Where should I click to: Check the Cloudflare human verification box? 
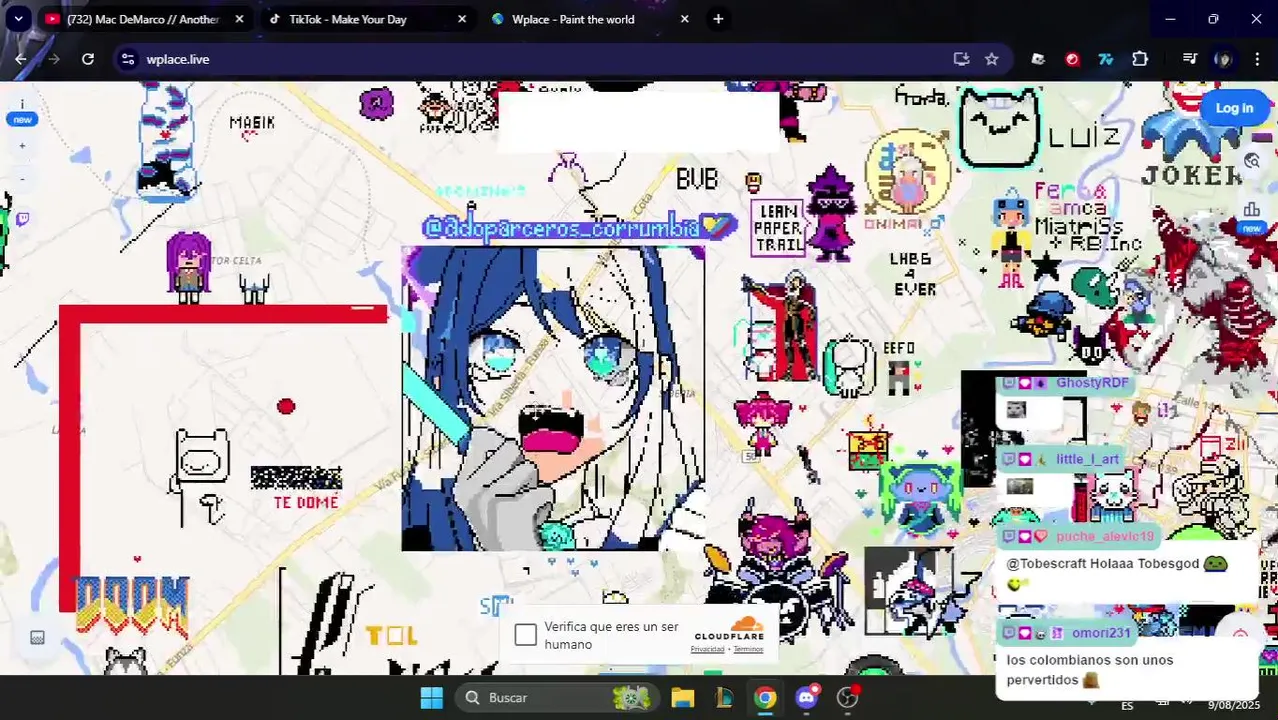(526, 635)
